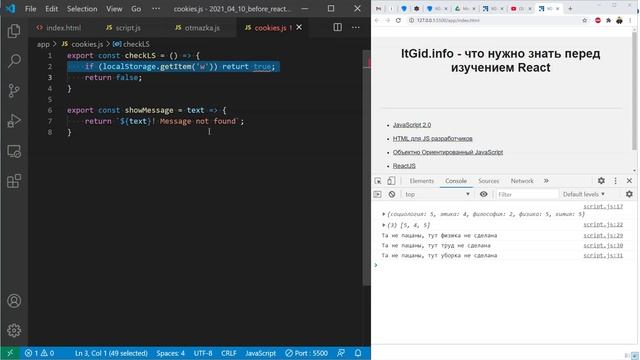The image size is (640, 360).
Task: Click the split editor right icon
Action: (x=338, y=27)
